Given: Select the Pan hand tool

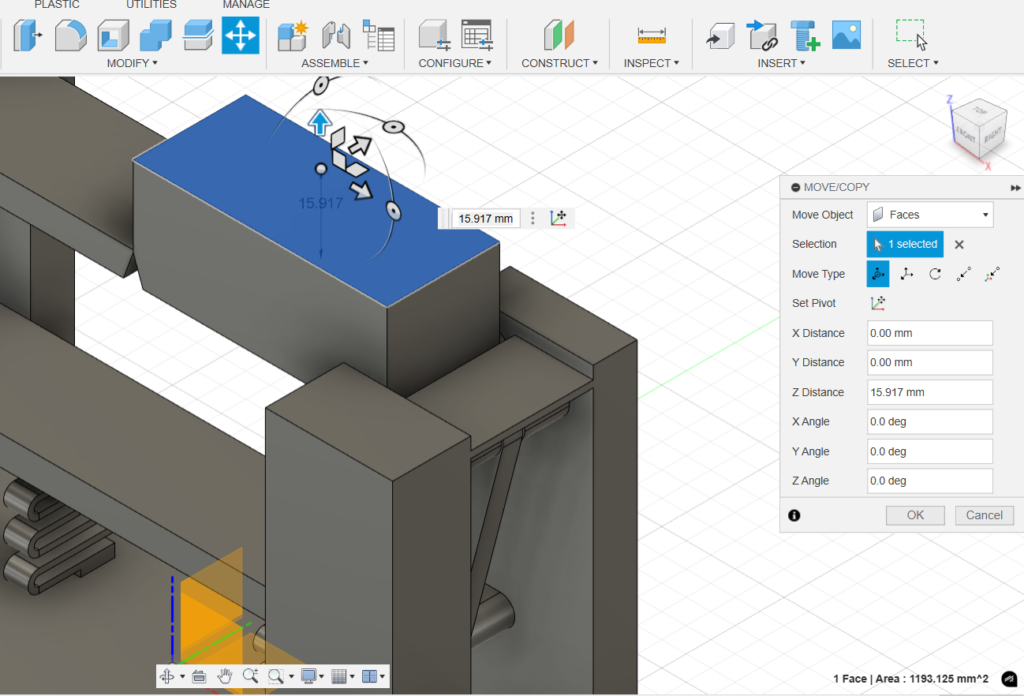Looking at the screenshot, I should (225, 677).
